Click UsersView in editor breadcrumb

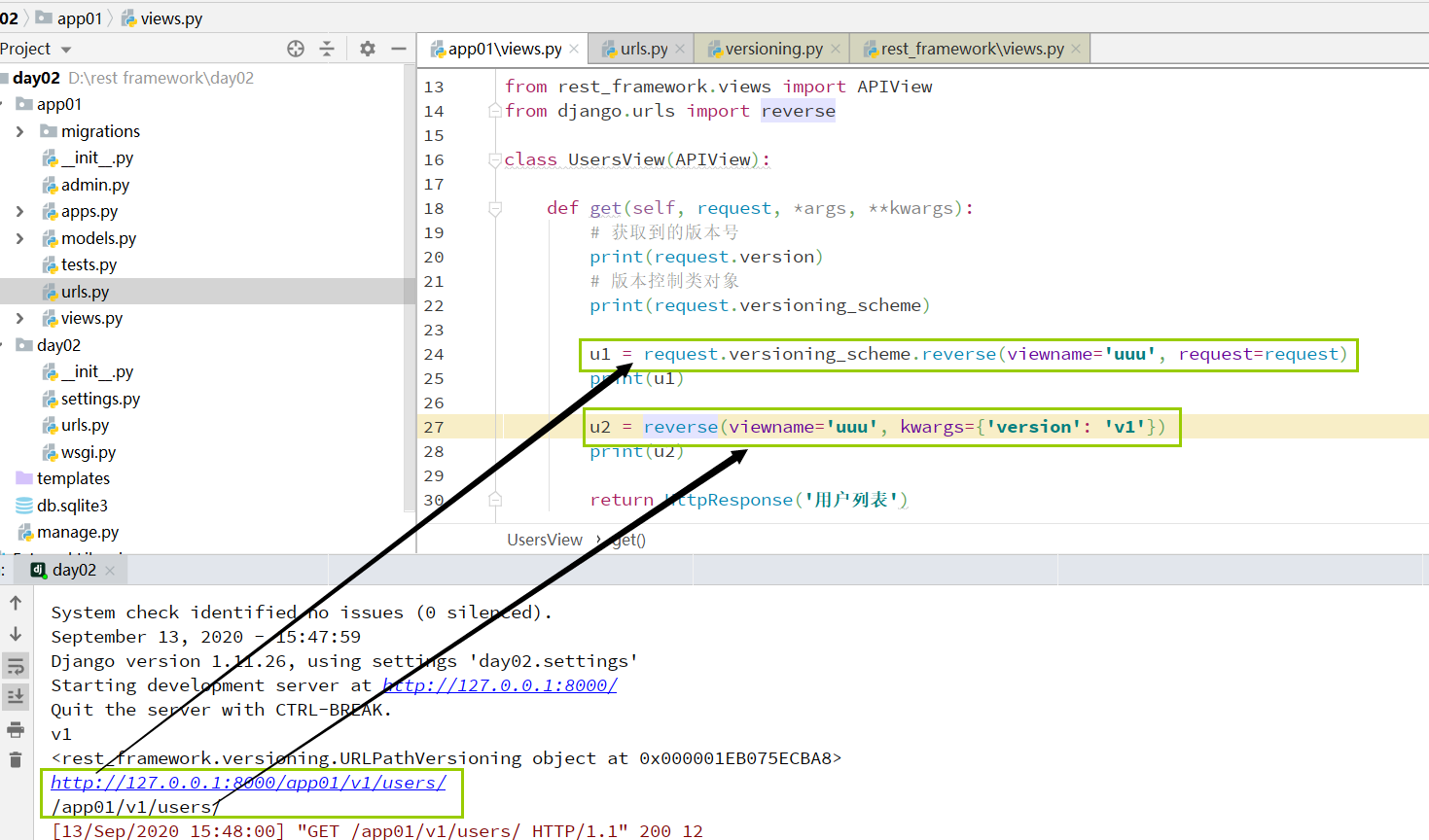pyautogui.click(x=545, y=540)
